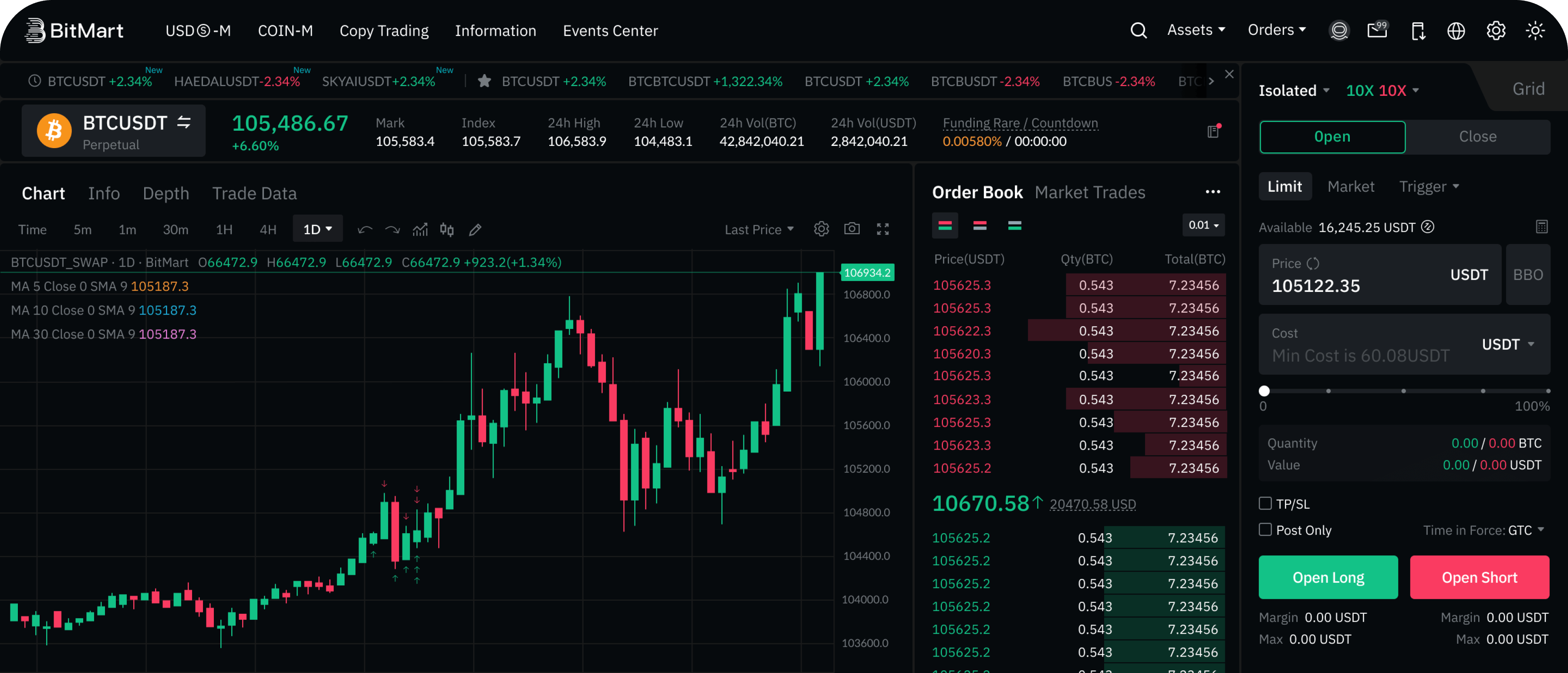Open the Isolated margin mode dropdown
This screenshot has width=1568, height=673.
[x=1294, y=91]
